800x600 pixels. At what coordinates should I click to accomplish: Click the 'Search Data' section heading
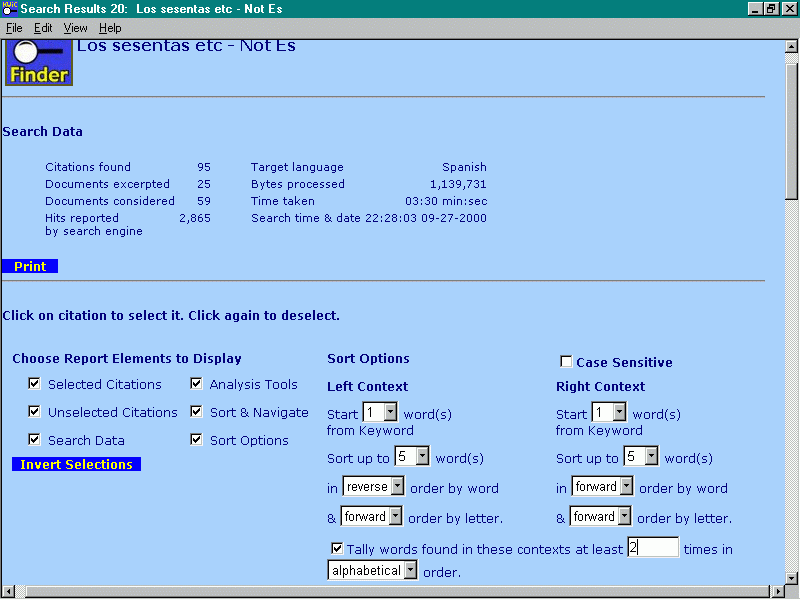[42, 132]
